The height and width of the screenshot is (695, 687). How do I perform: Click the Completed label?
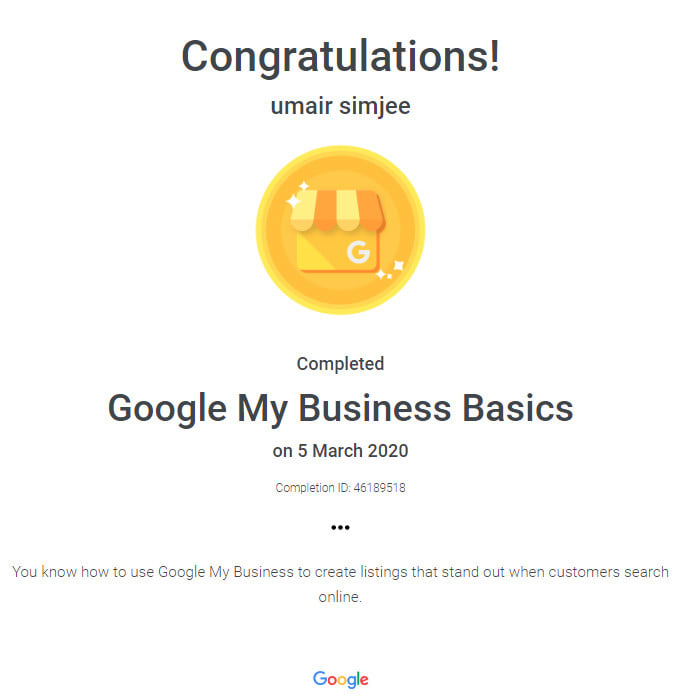[340, 364]
